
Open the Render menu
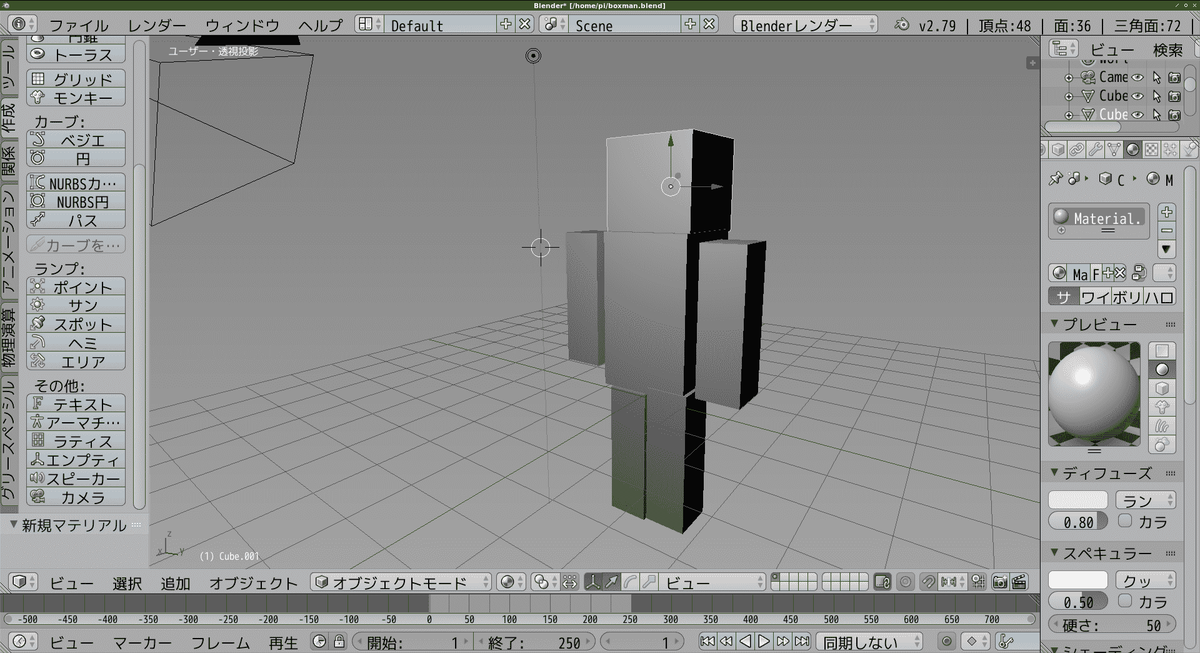(x=157, y=25)
